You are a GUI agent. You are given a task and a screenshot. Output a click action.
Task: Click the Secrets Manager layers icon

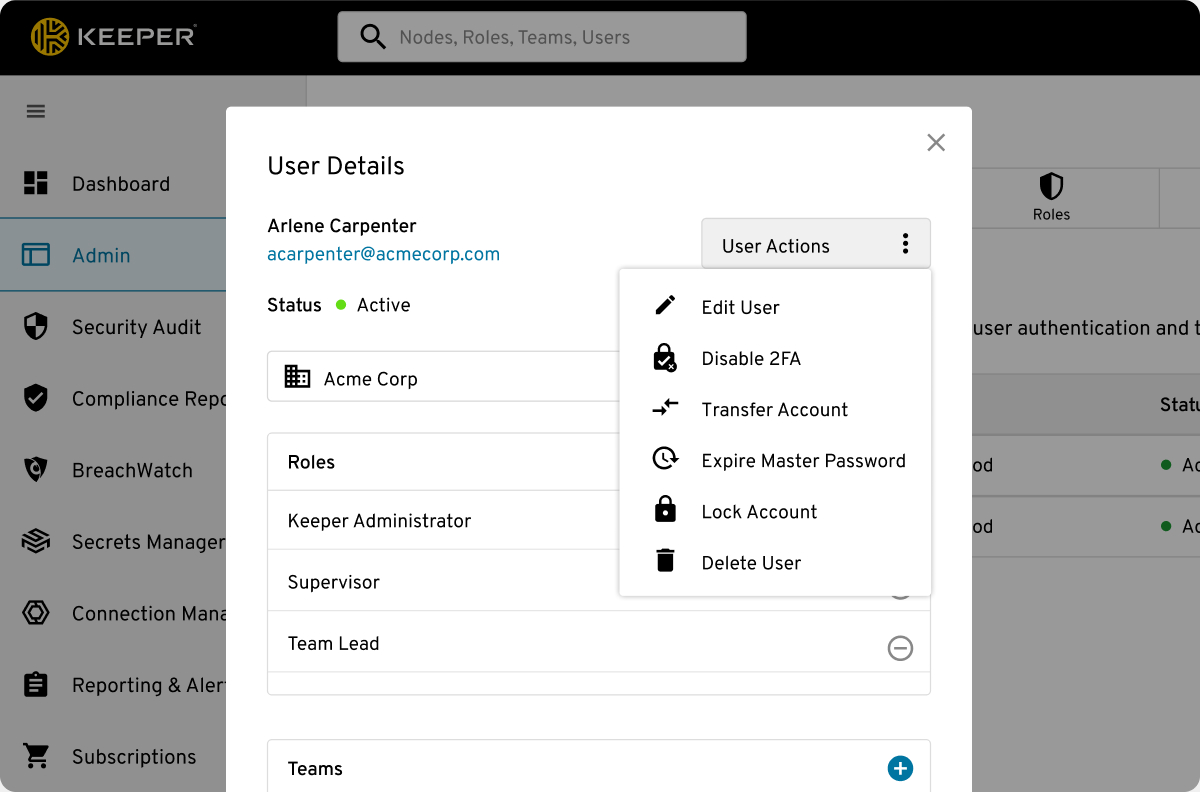point(36,542)
